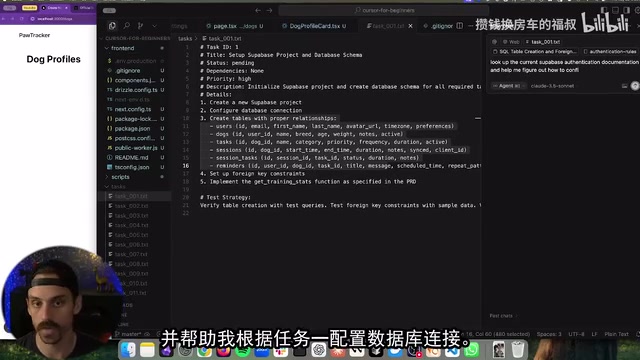Select task_005.txt in the tasks folder

click(131, 235)
